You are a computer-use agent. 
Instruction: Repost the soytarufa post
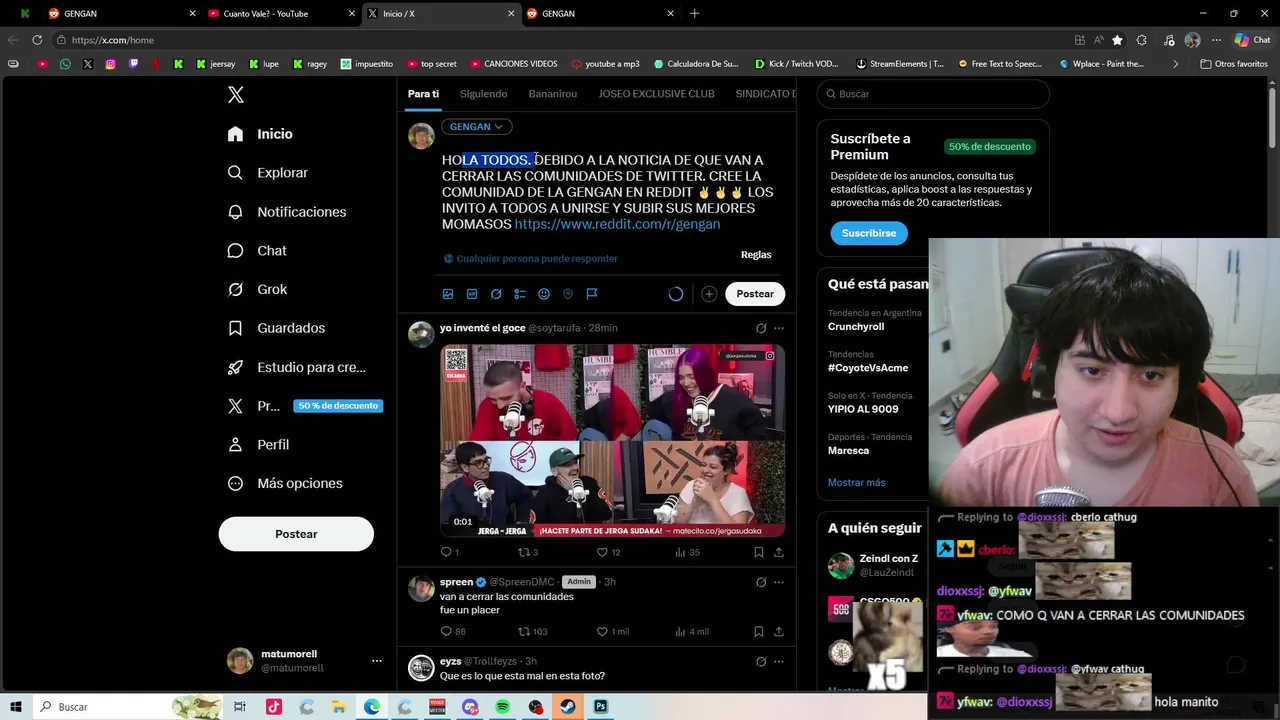pos(527,552)
